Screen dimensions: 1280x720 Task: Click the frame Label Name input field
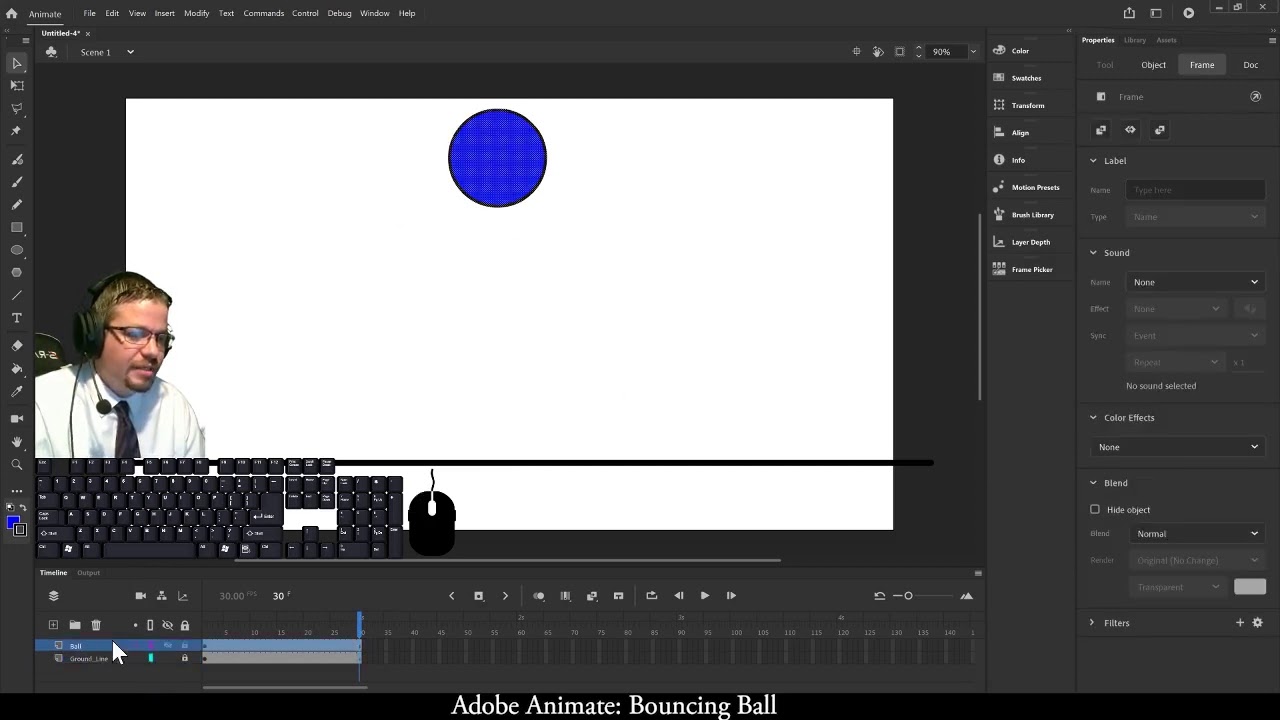[x=1195, y=190]
